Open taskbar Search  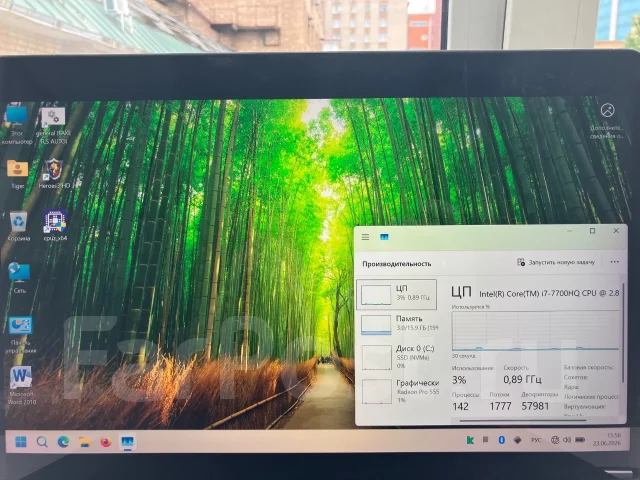click(42, 442)
